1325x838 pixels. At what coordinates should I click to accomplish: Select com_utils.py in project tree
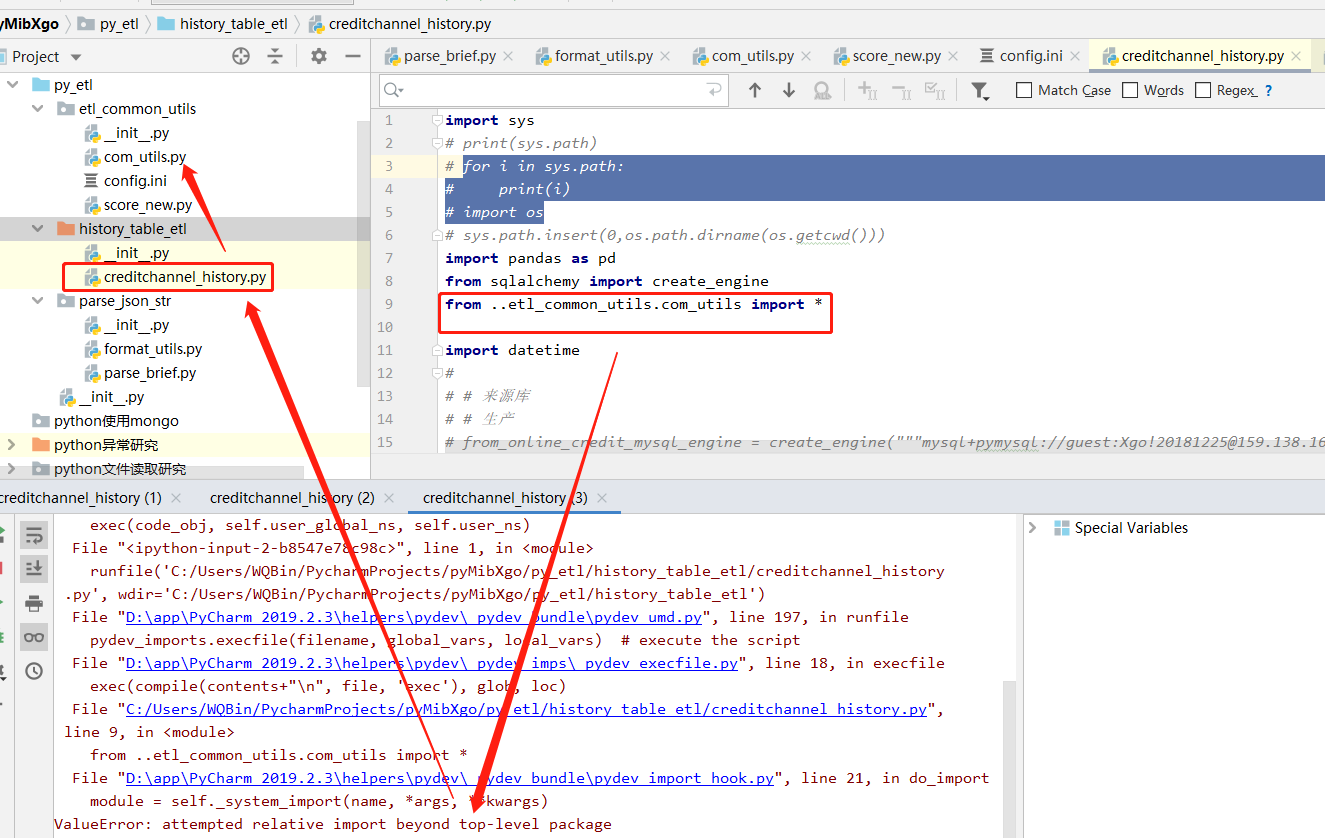click(145, 157)
